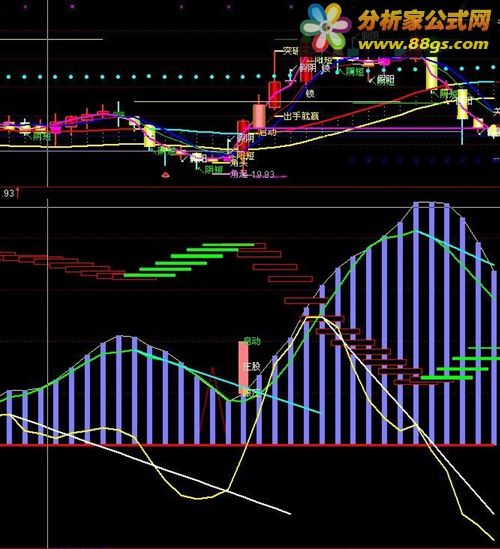Click the 出手就赢 signal label
This screenshot has width=500, height=549.
[x=301, y=116]
